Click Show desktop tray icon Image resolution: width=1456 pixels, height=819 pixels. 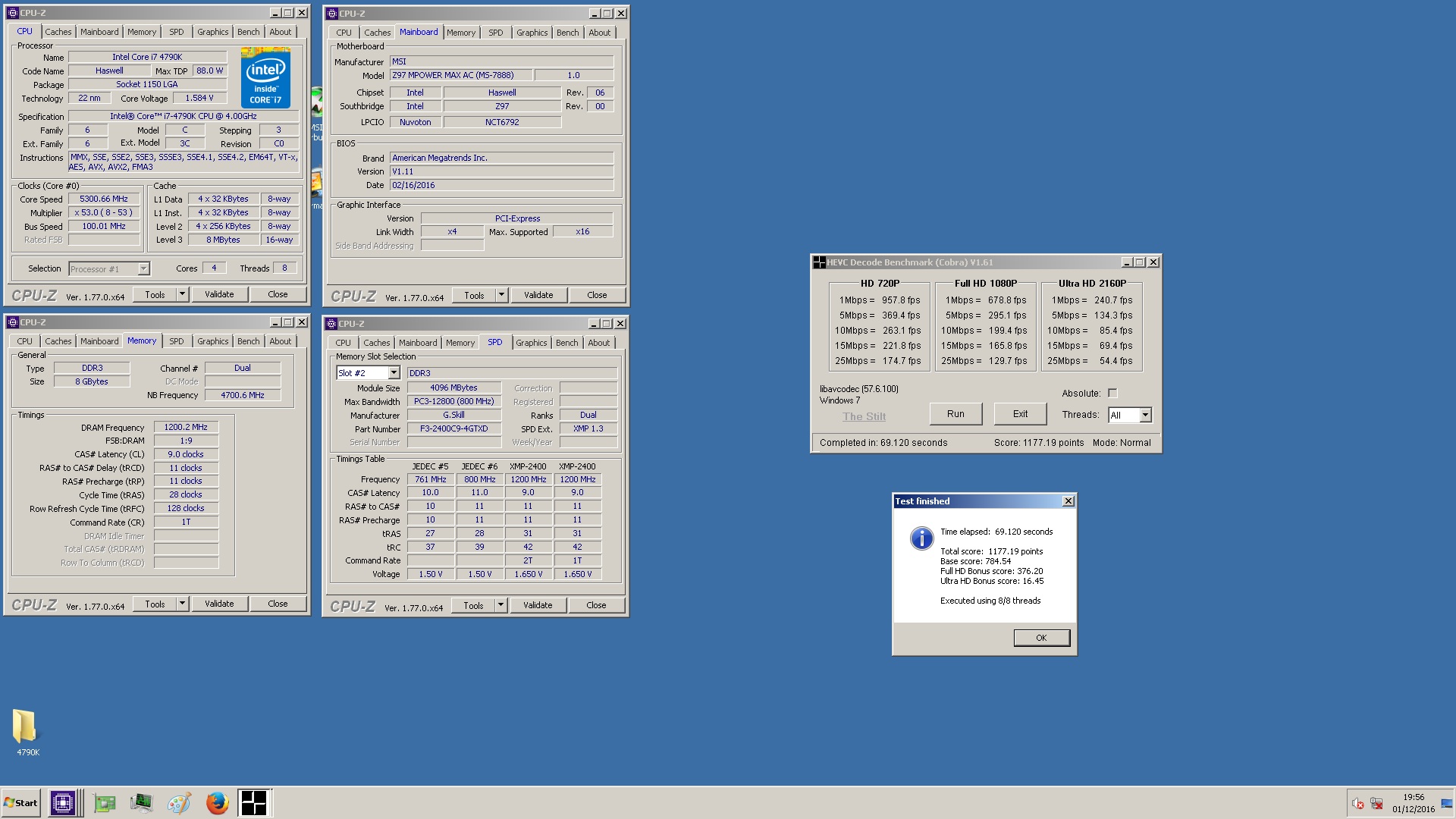click(x=1447, y=803)
